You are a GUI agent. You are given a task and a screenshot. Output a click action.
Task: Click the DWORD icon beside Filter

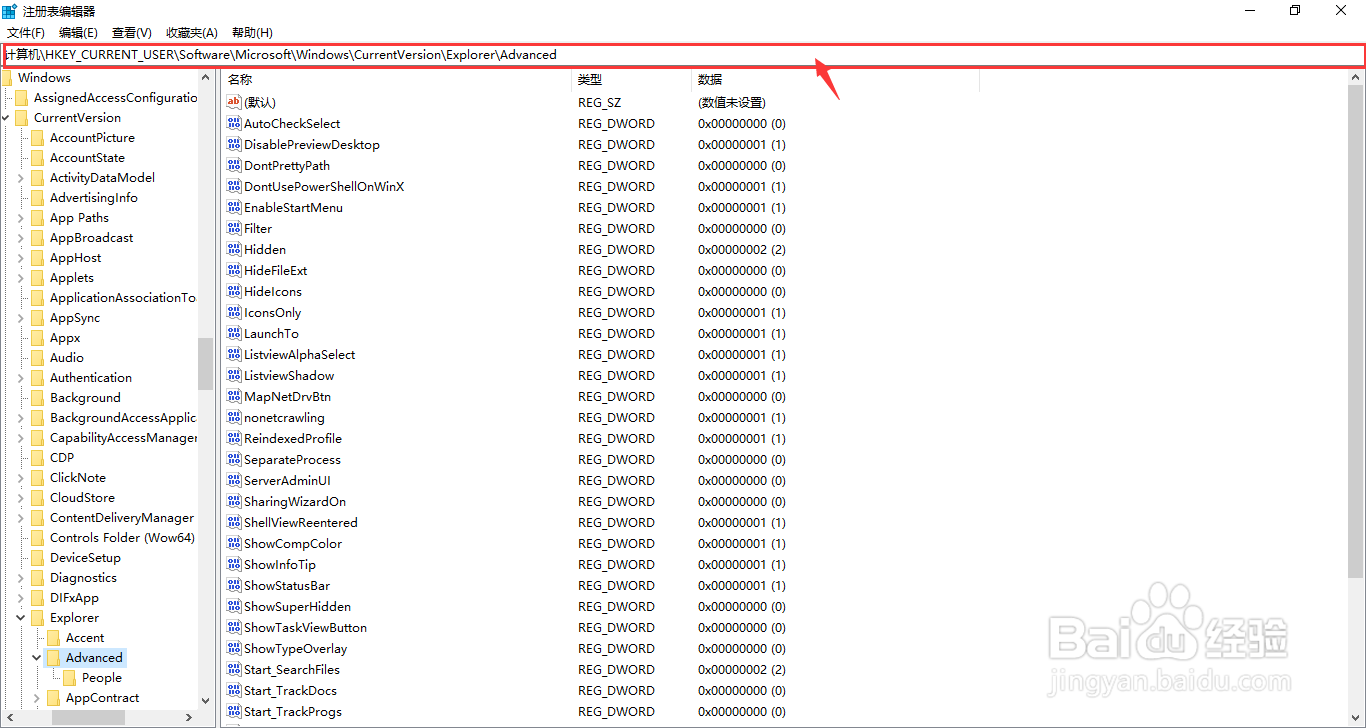pyautogui.click(x=234, y=228)
